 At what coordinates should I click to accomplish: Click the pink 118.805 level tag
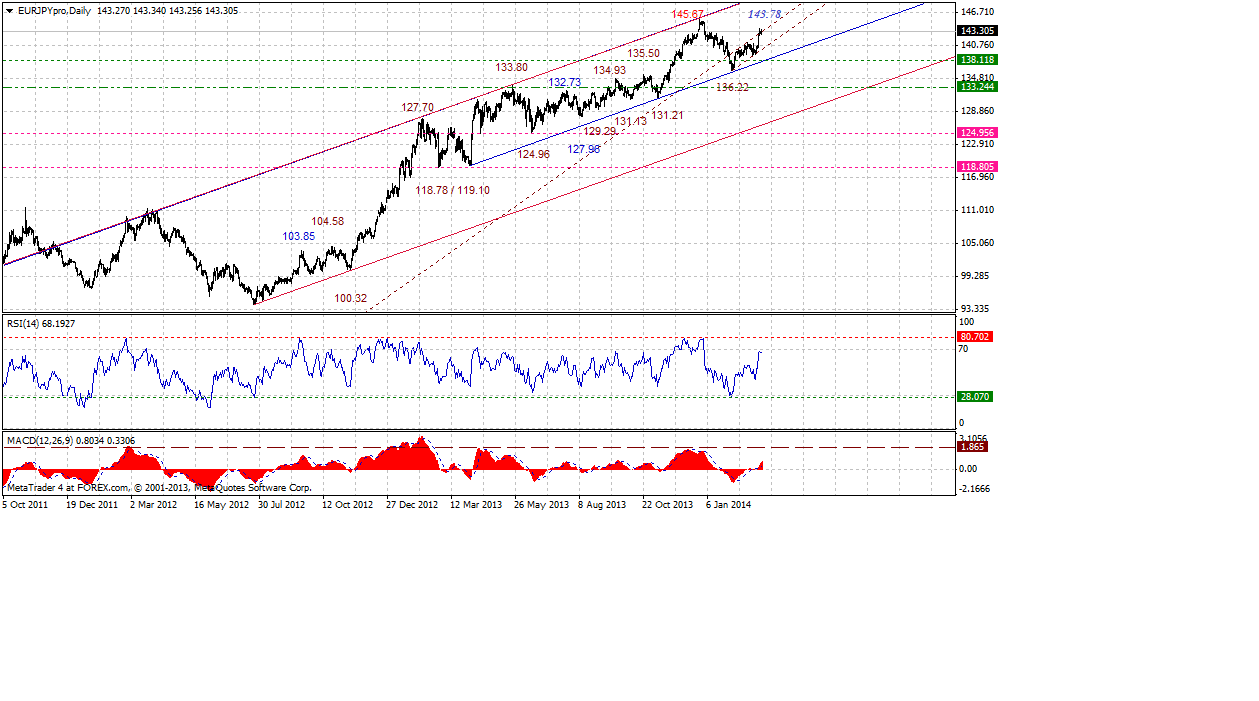(976, 167)
